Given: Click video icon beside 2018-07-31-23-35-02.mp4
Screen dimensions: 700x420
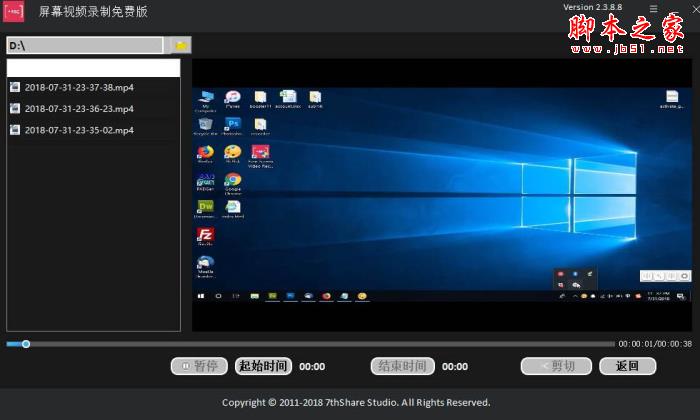Looking at the screenshot, I should 15,130.
